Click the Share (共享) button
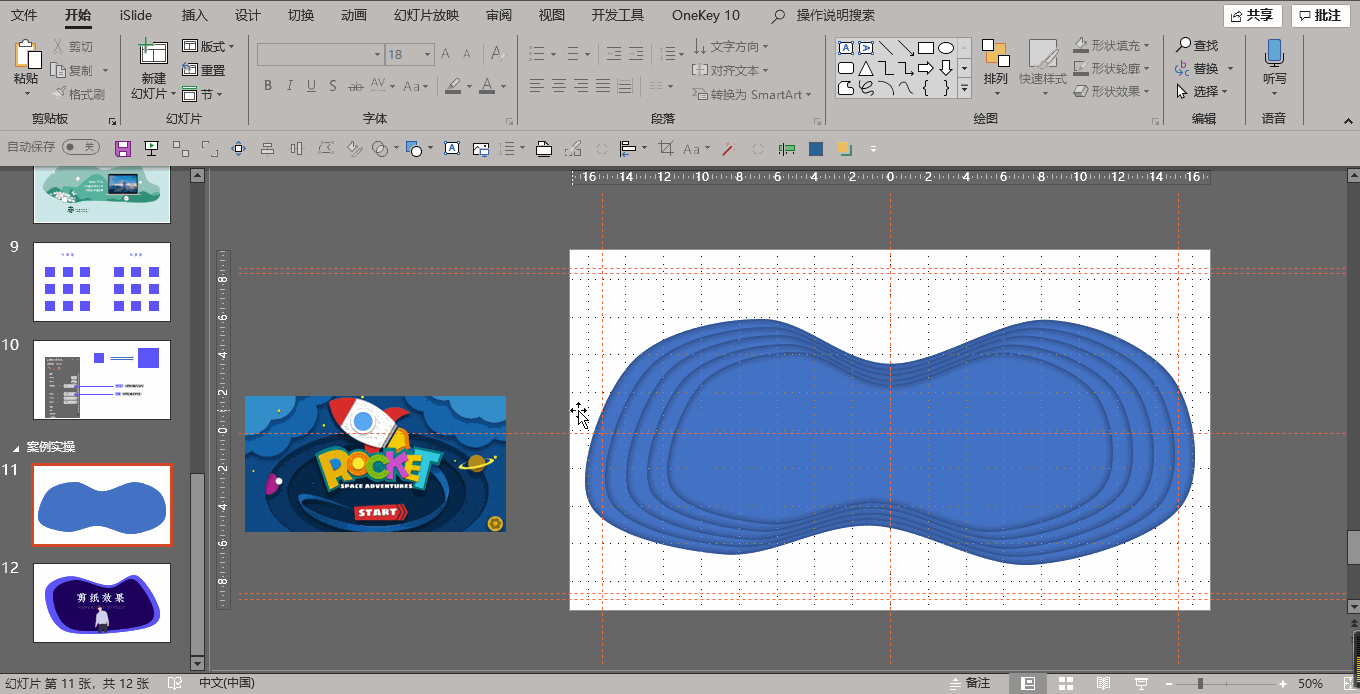 pyautogui.click(x=1252, y=15)
